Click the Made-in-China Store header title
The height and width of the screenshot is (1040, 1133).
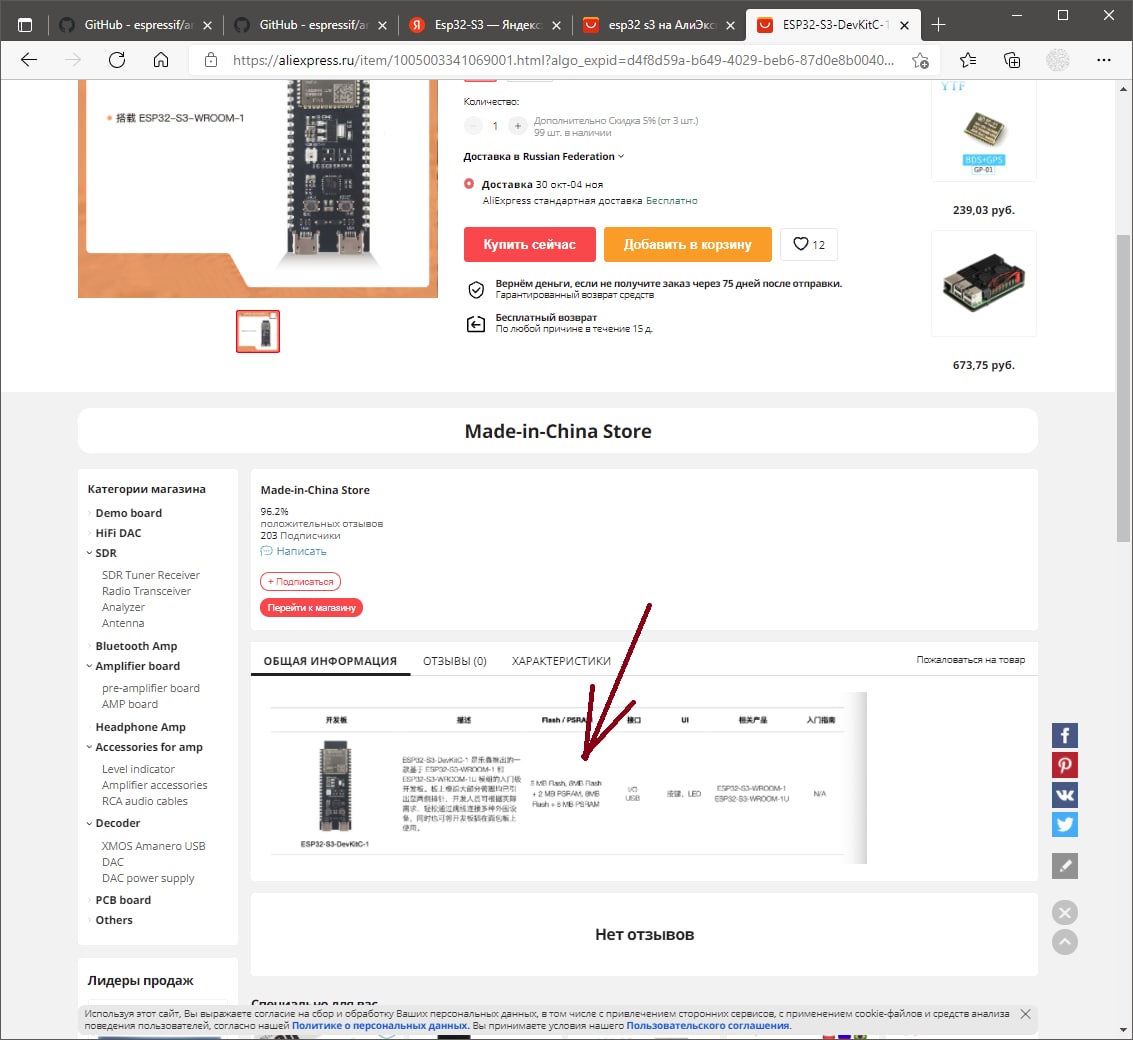[x=558, y=431]
